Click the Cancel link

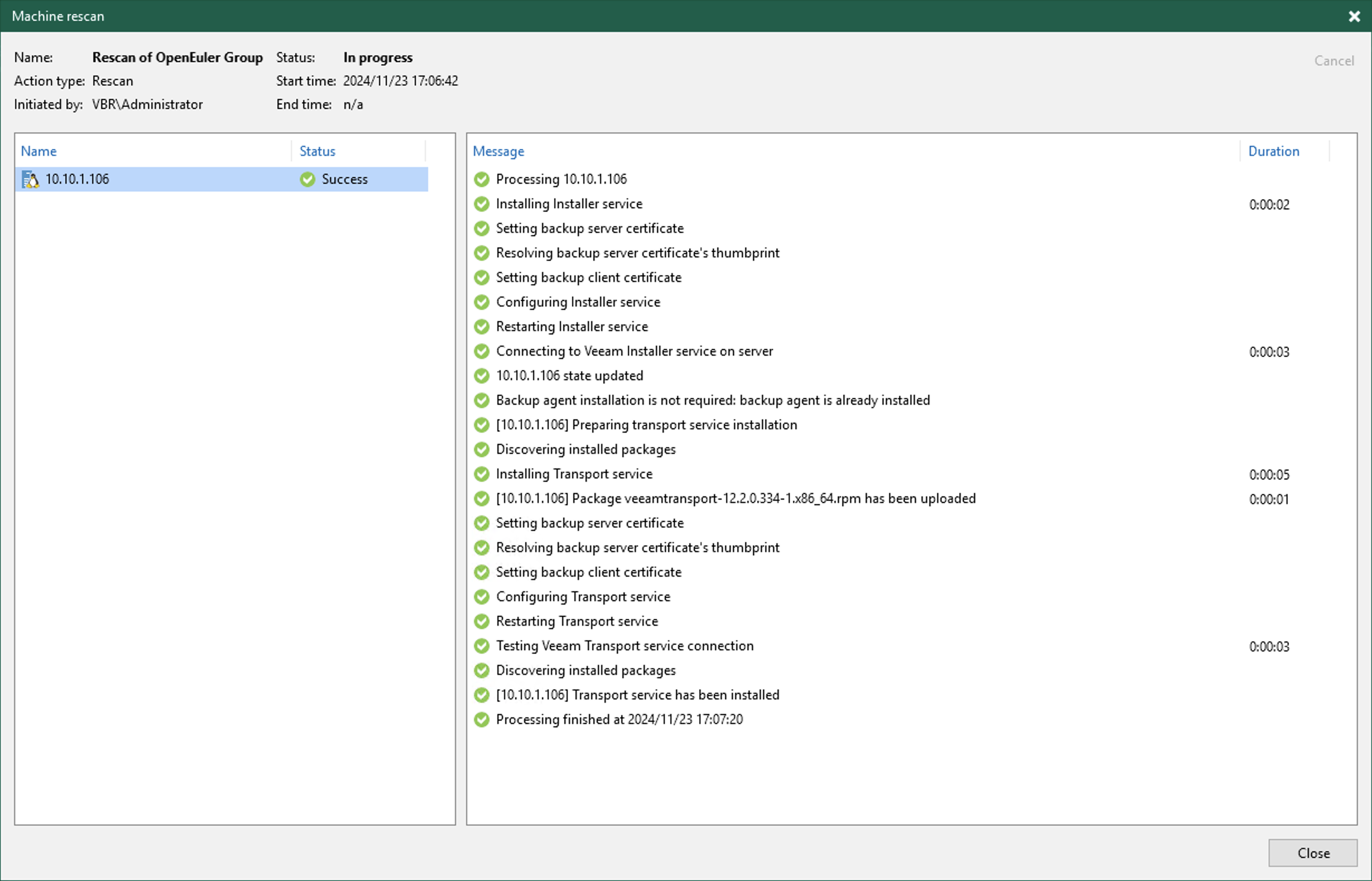coord(1333,61)
